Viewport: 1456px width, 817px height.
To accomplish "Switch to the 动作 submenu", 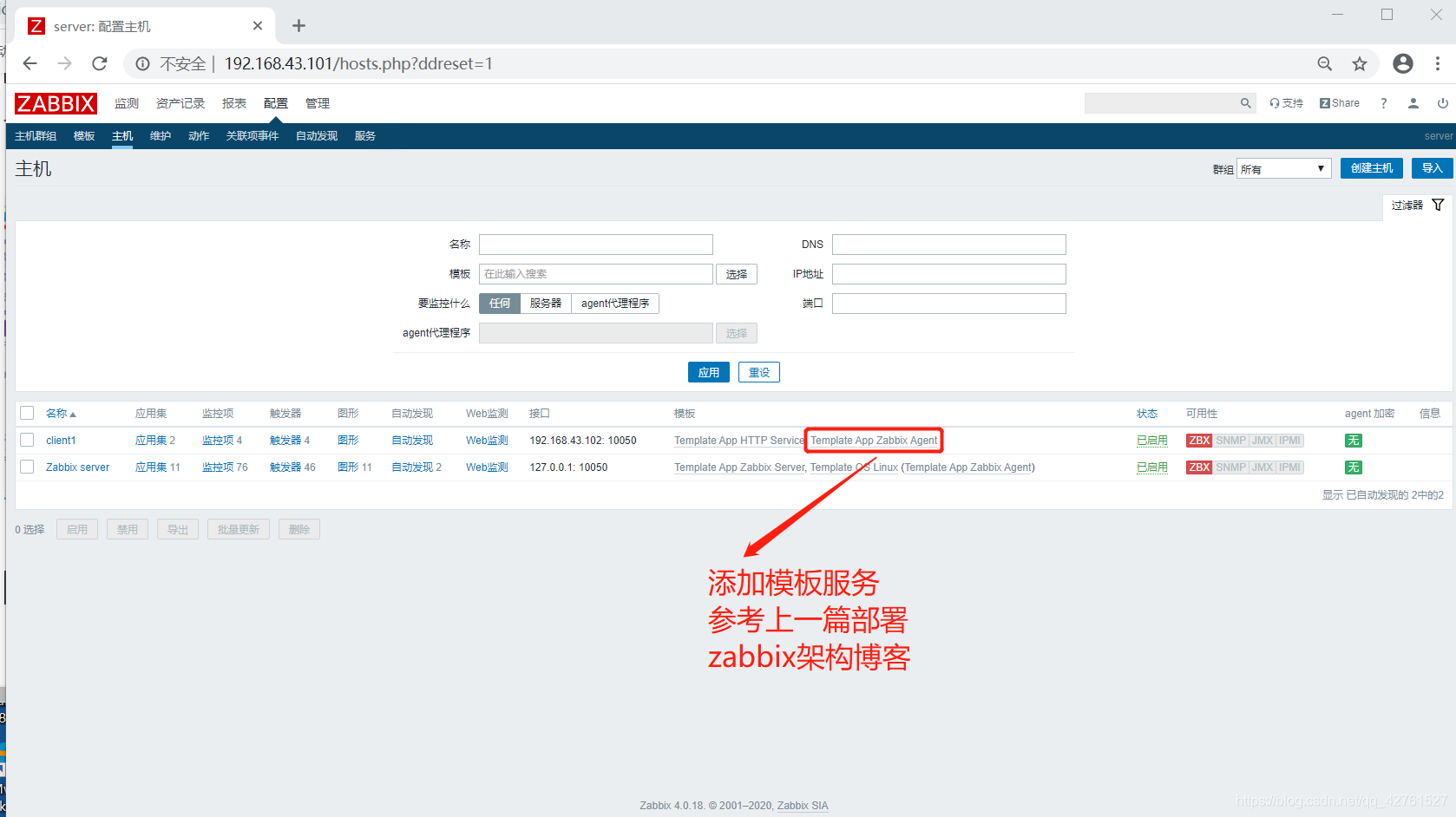I will coord(199,136).
